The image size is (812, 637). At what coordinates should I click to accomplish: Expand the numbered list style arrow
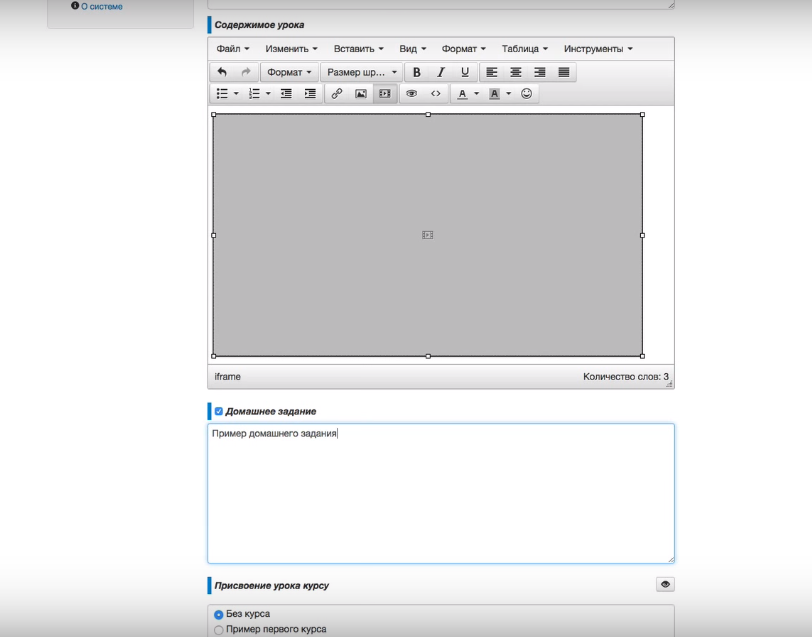268,93
